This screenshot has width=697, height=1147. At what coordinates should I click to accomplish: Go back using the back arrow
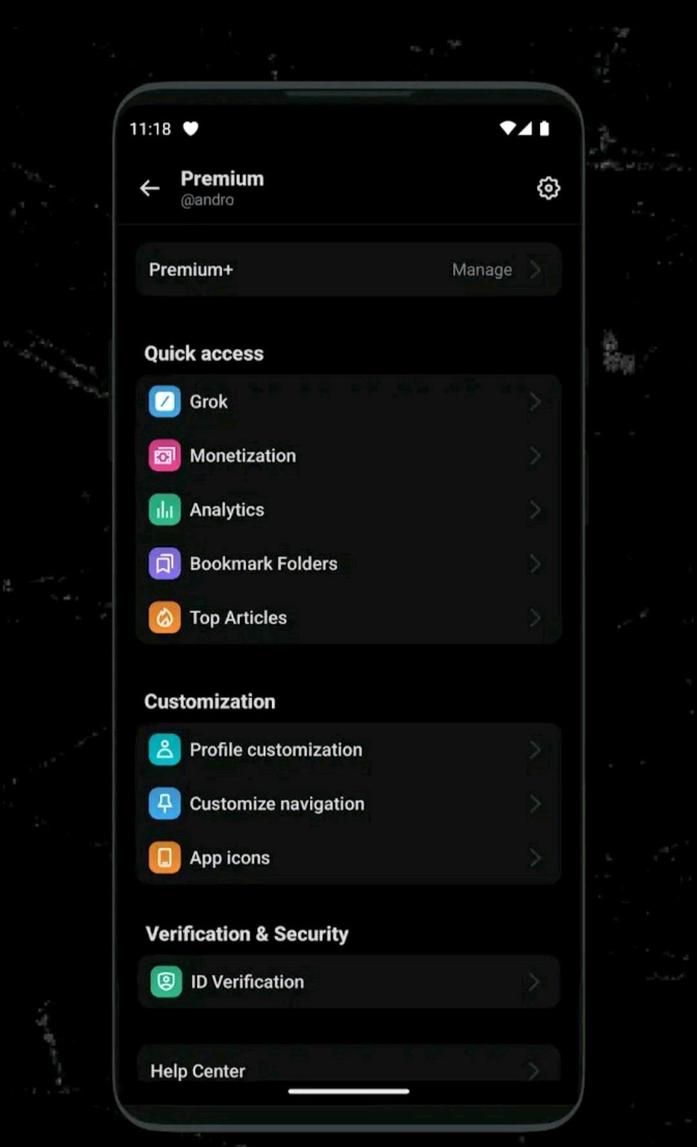point(149,187)
